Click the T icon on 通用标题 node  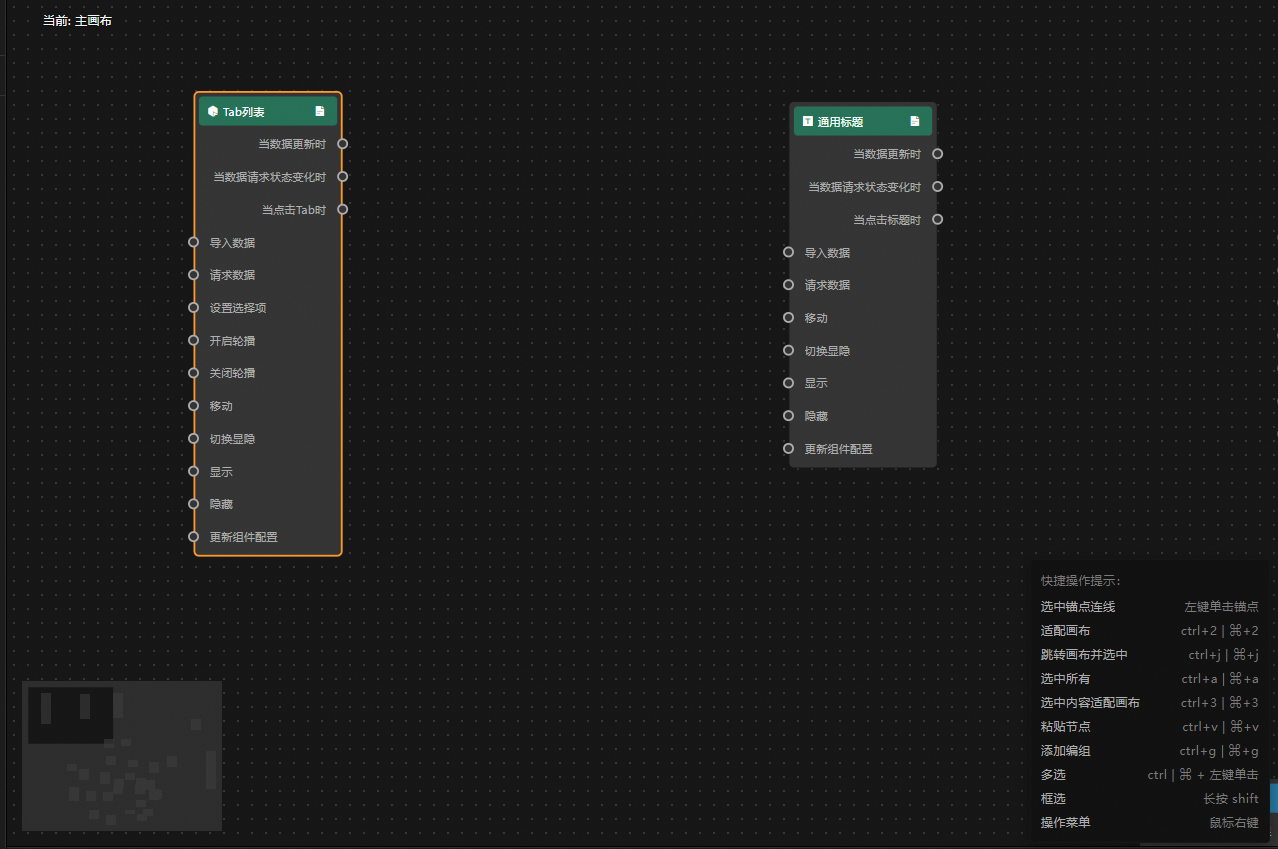tap(808, 121)
